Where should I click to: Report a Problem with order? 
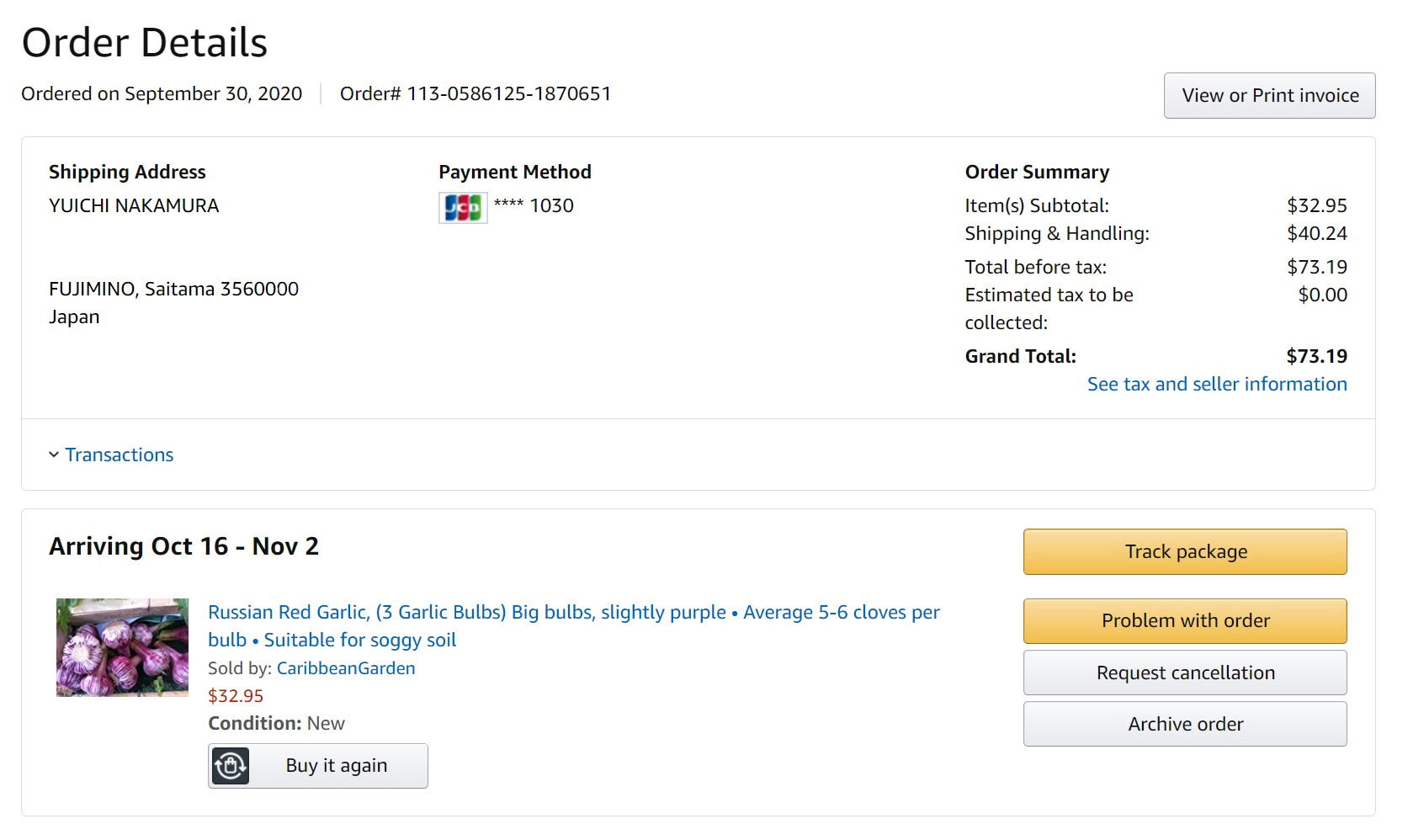tap(1185, 620)
